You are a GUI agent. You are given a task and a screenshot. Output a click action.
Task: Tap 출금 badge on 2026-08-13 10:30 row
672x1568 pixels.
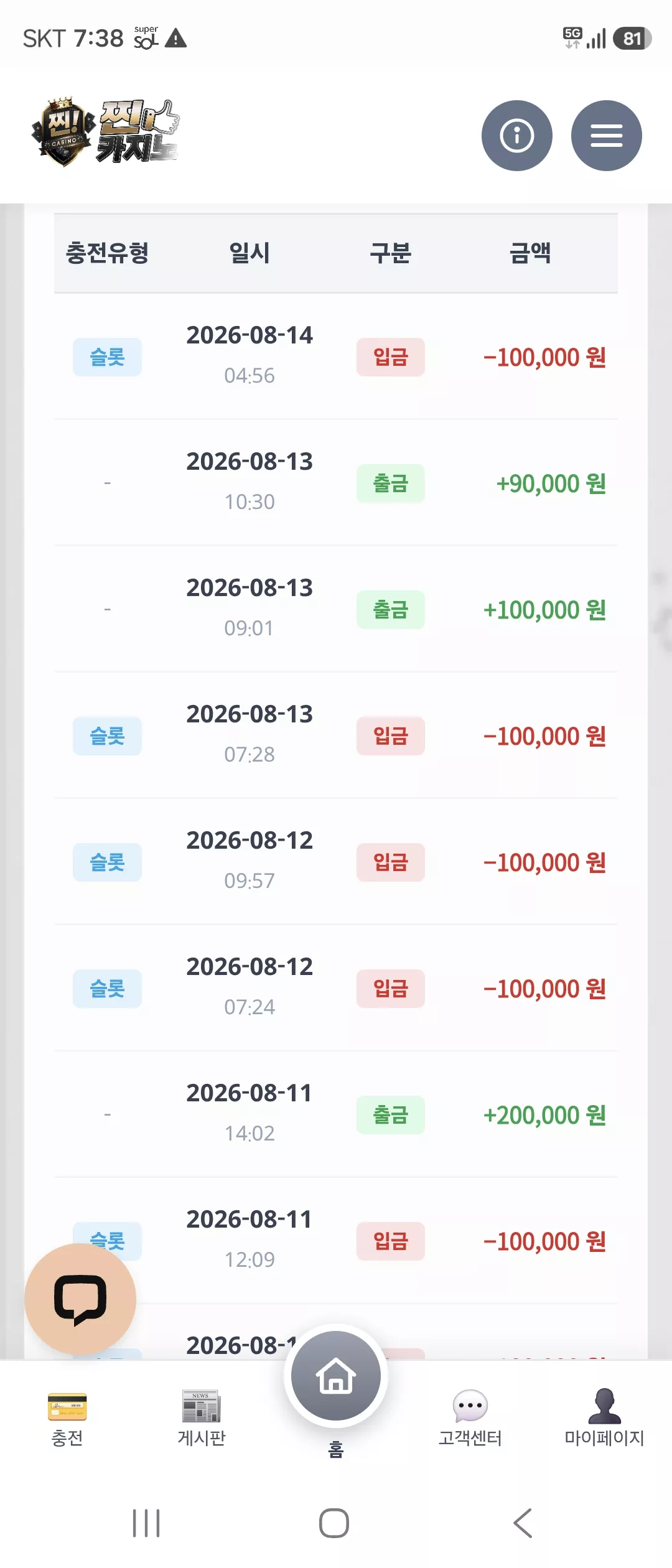click(x=391, y=483)
